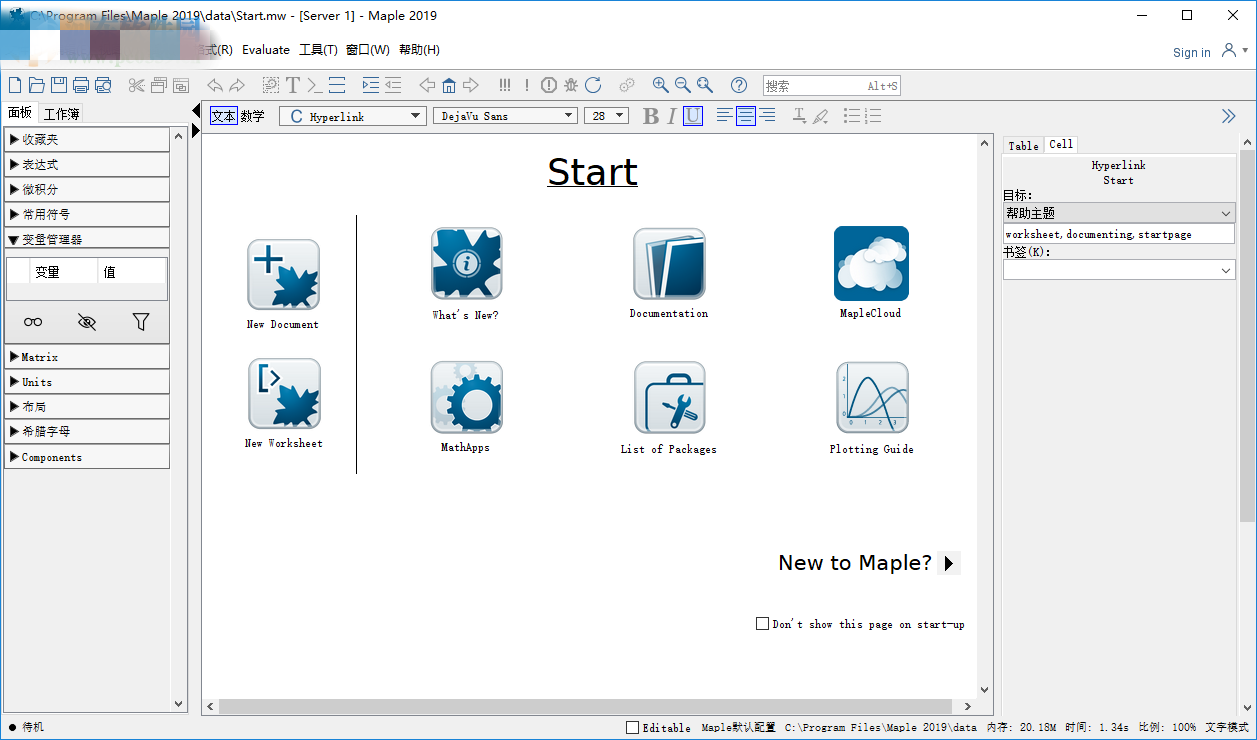1257x740 pixels.
Task: Open the What's New? icon
Action: tap(466, 263)
